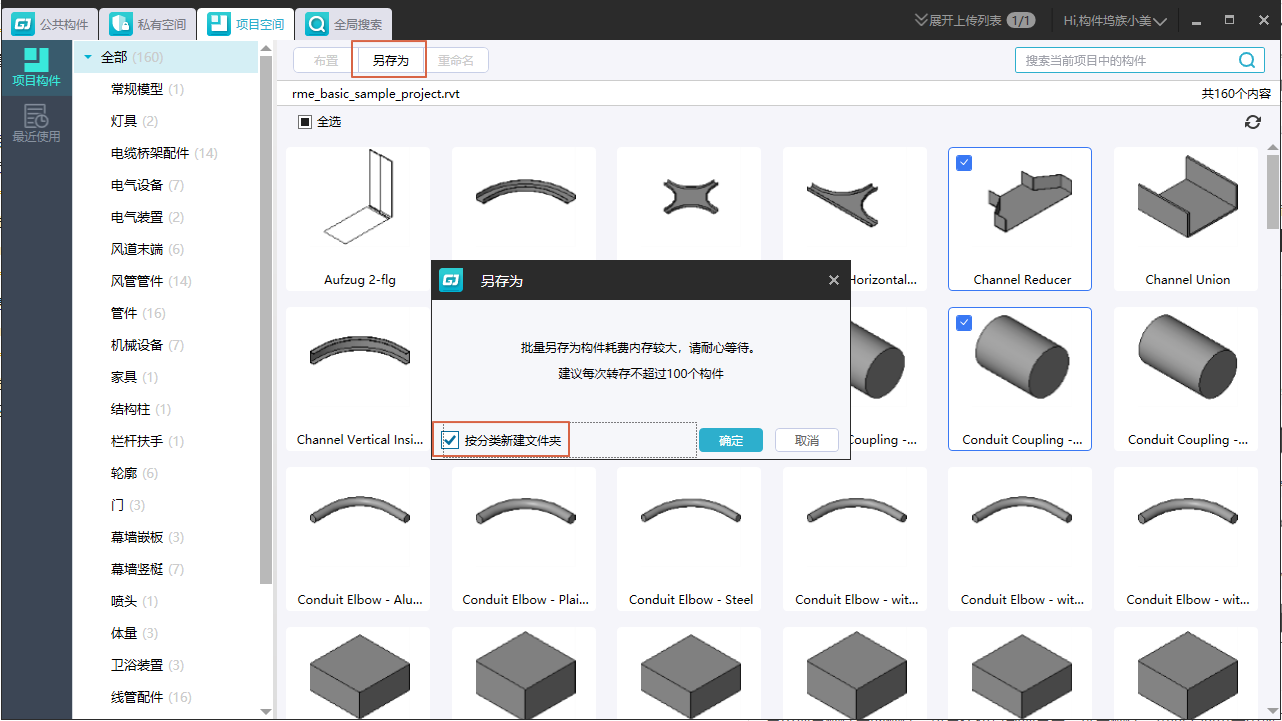Close the 另存为 dialog
This screenshot has height=721, width=1282.
(x=834, y=281)
